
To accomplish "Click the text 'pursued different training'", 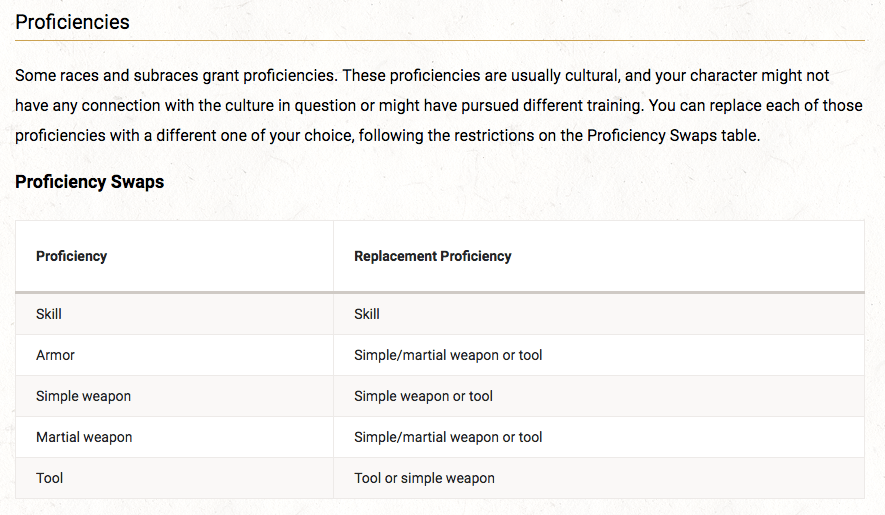I will pos(540,105).
